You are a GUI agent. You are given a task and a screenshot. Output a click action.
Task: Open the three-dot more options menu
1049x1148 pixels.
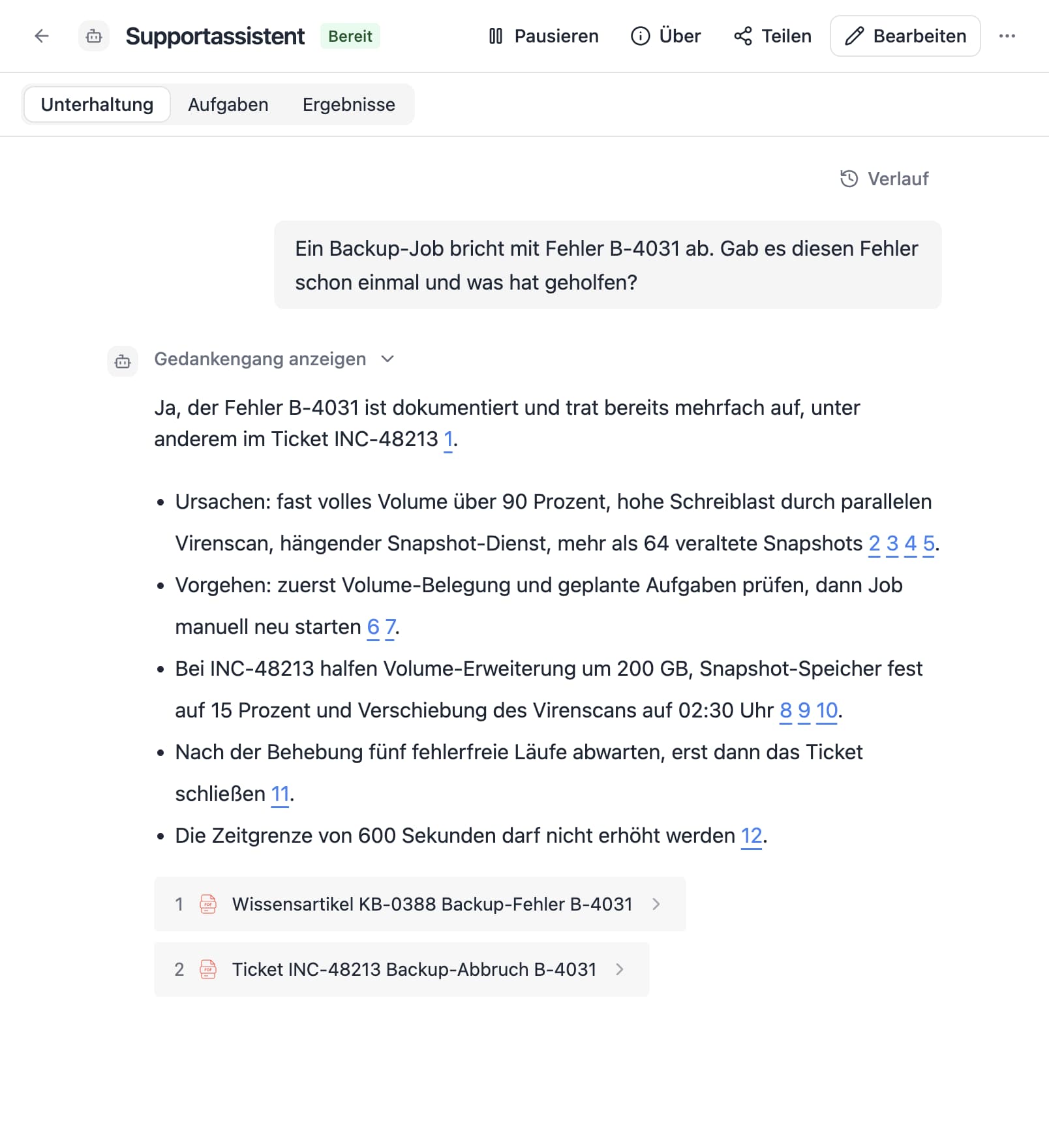point(1007,36)
